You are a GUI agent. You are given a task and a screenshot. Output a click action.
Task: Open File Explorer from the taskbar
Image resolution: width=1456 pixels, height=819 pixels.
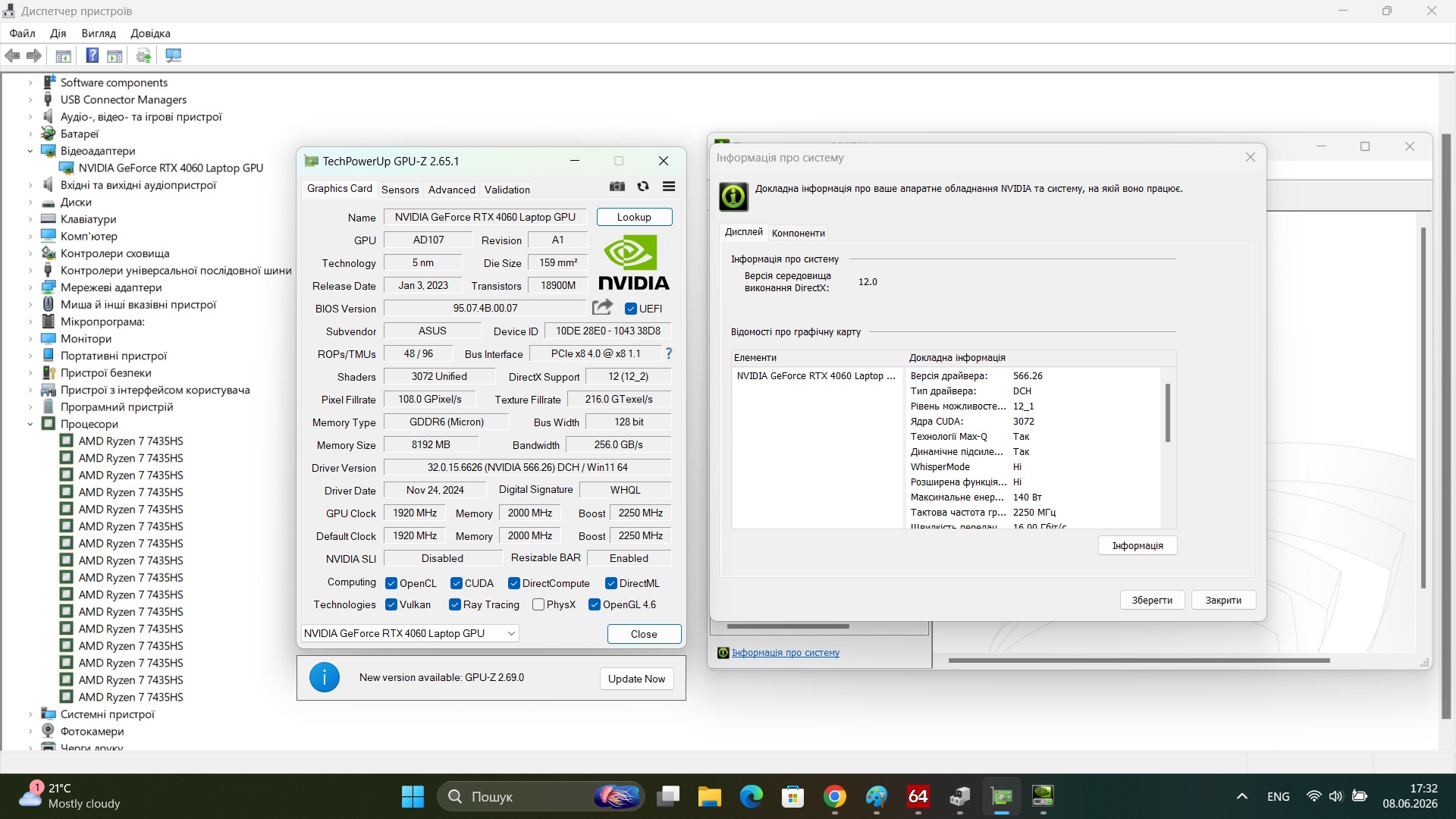pyautogui.click(x=710, y=796)
